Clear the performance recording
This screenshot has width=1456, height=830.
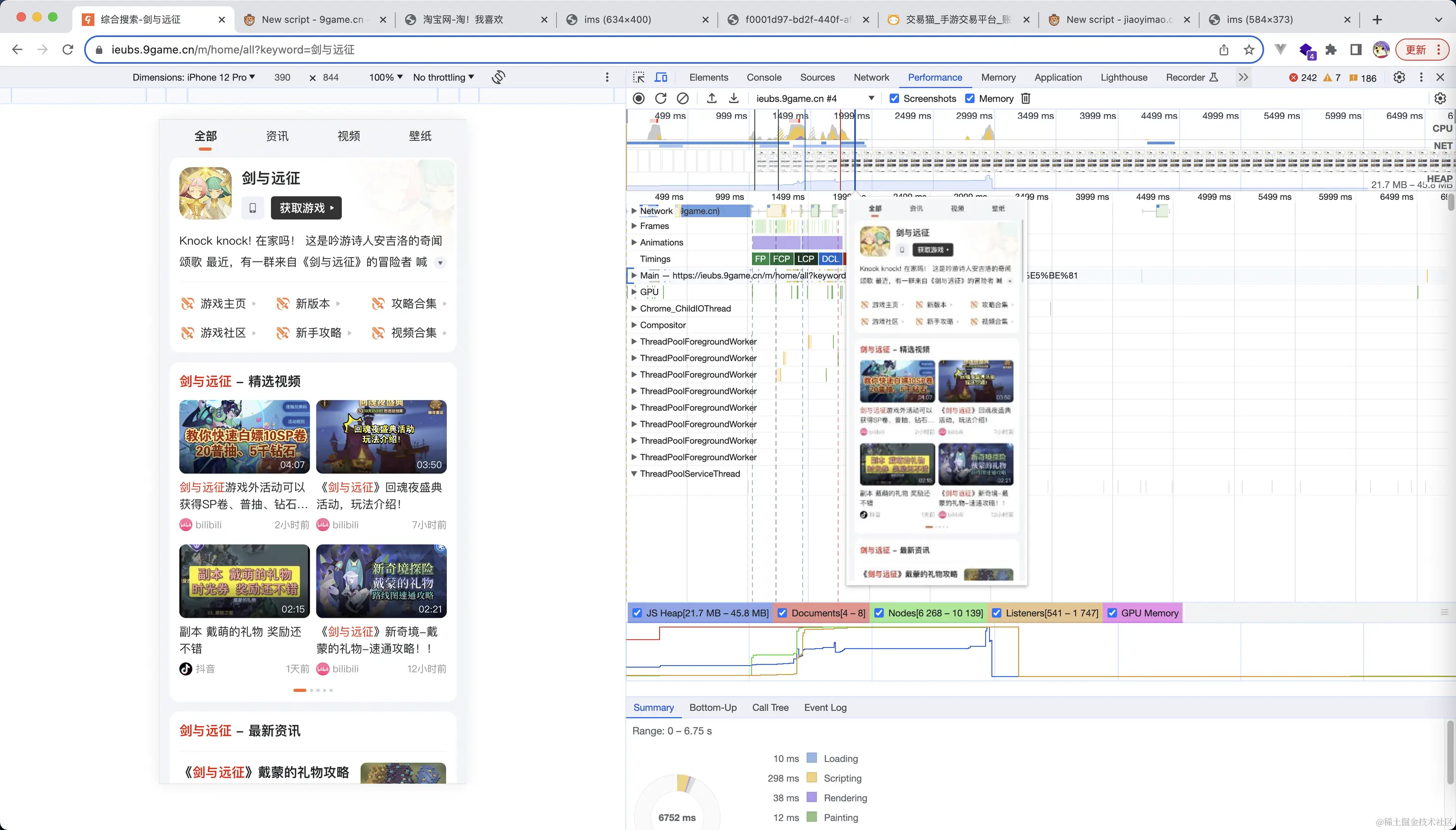click(682, 99)
